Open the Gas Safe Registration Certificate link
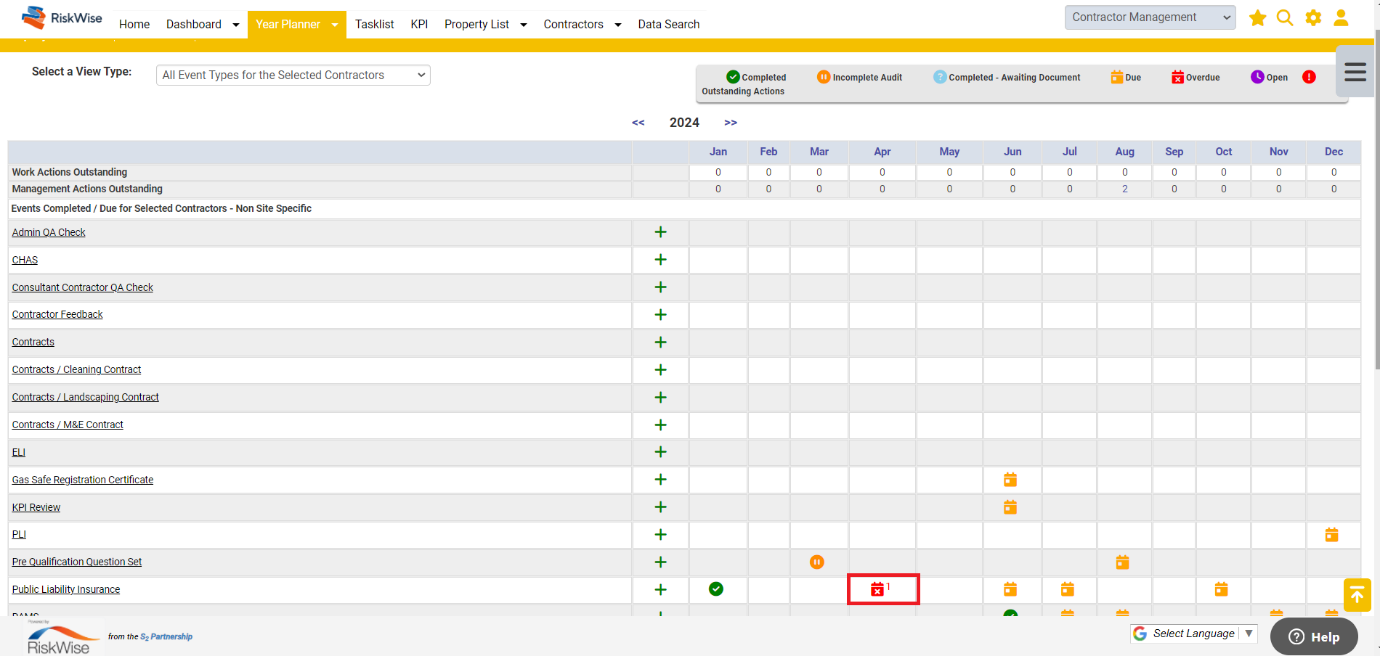The width and height of the screenshot is (1380, 656). (83, 480)
